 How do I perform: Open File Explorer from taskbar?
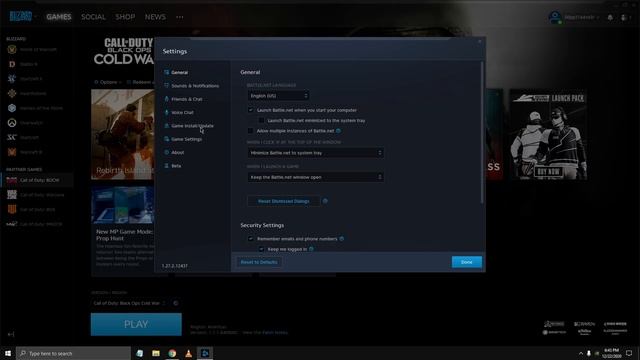click(156, 353)
